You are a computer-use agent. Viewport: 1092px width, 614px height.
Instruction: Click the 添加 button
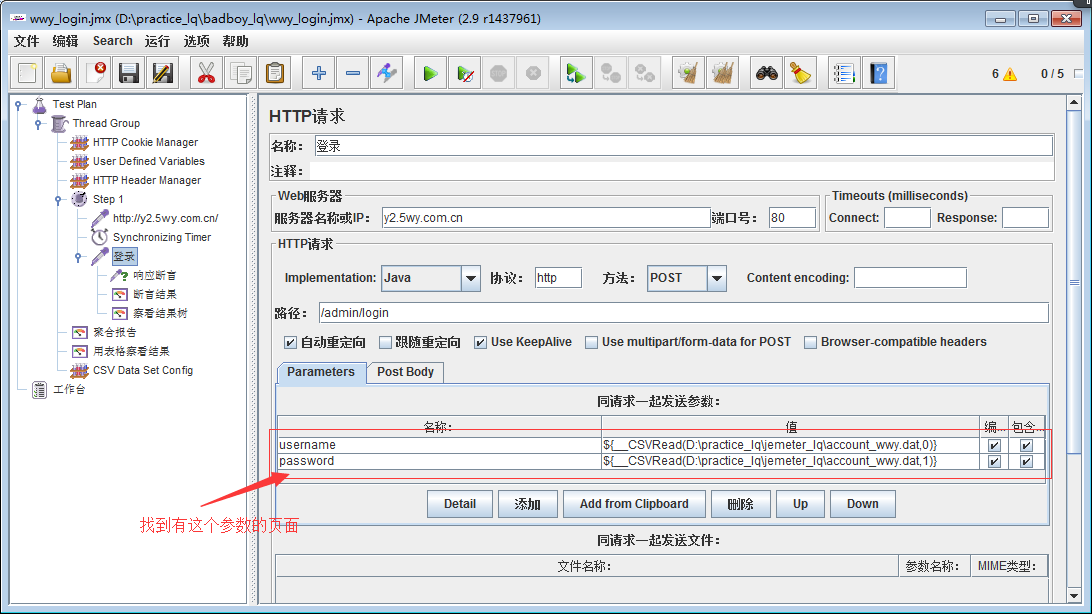[527, 504]
